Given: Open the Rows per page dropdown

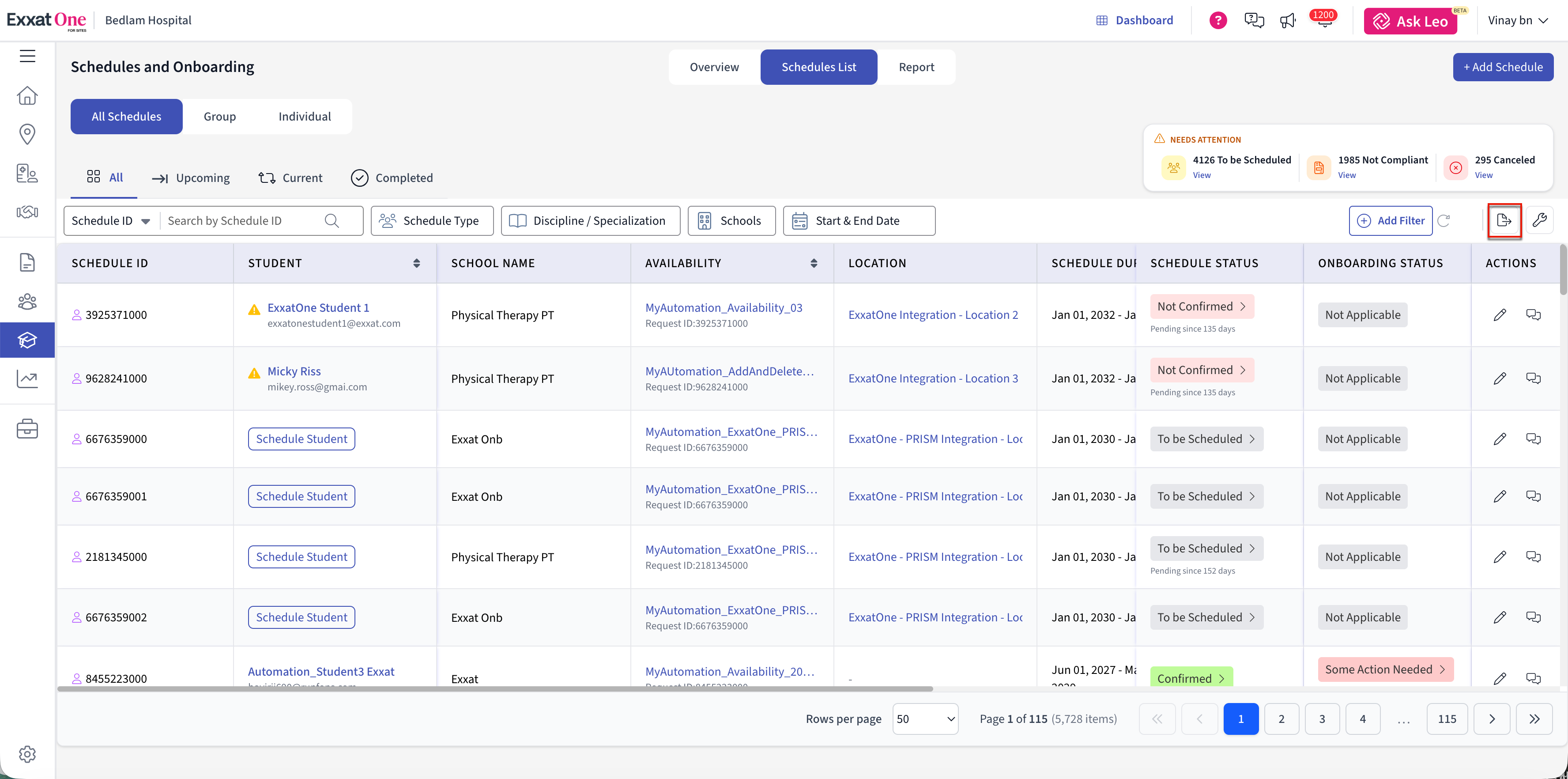Looking at the screenshot, I should point(925,718).
